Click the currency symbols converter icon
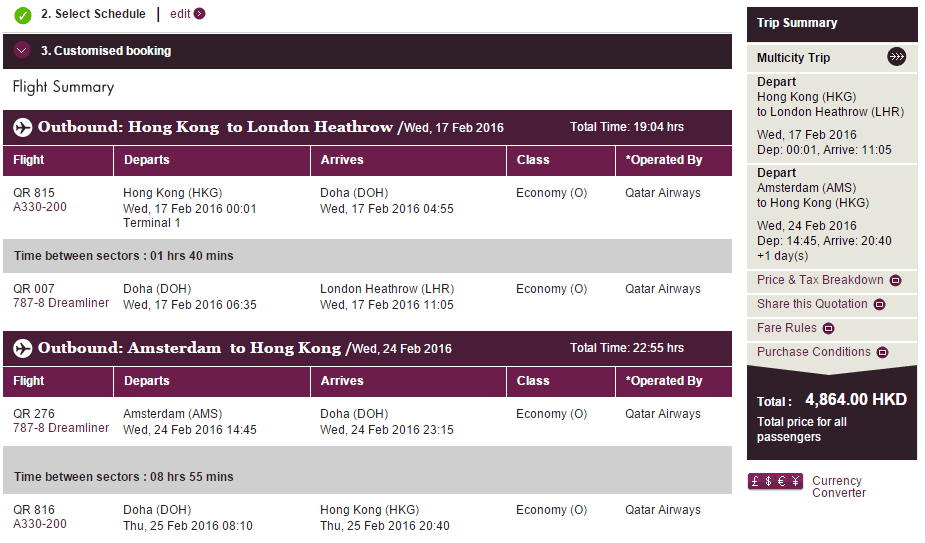This screenshot has width=925, height=543. point(775,482)
